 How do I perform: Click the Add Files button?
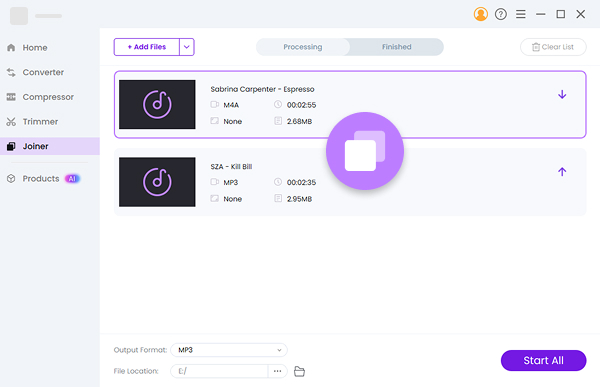click(x=147, y=47)
